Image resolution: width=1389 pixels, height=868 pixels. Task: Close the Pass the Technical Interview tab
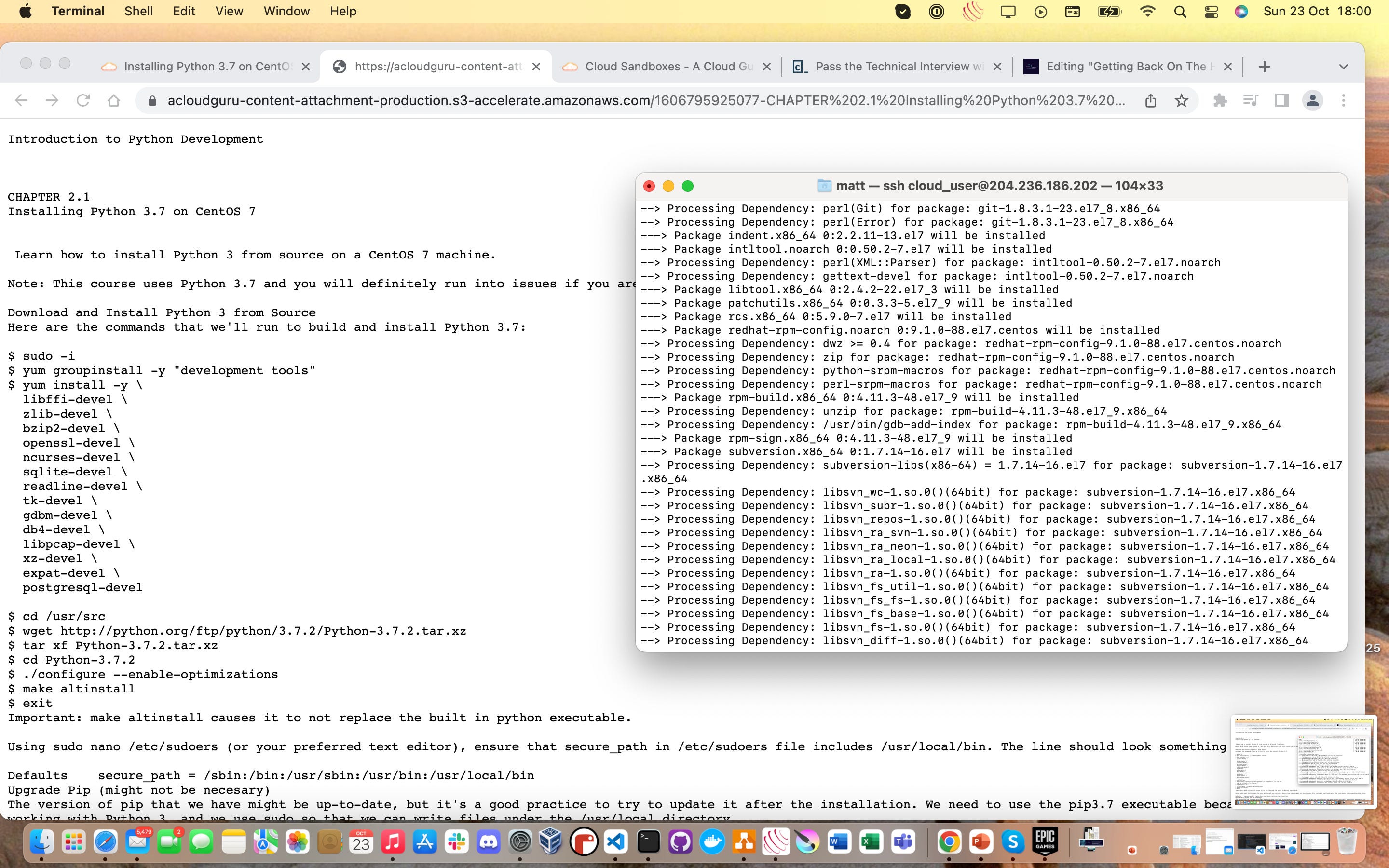997,67
